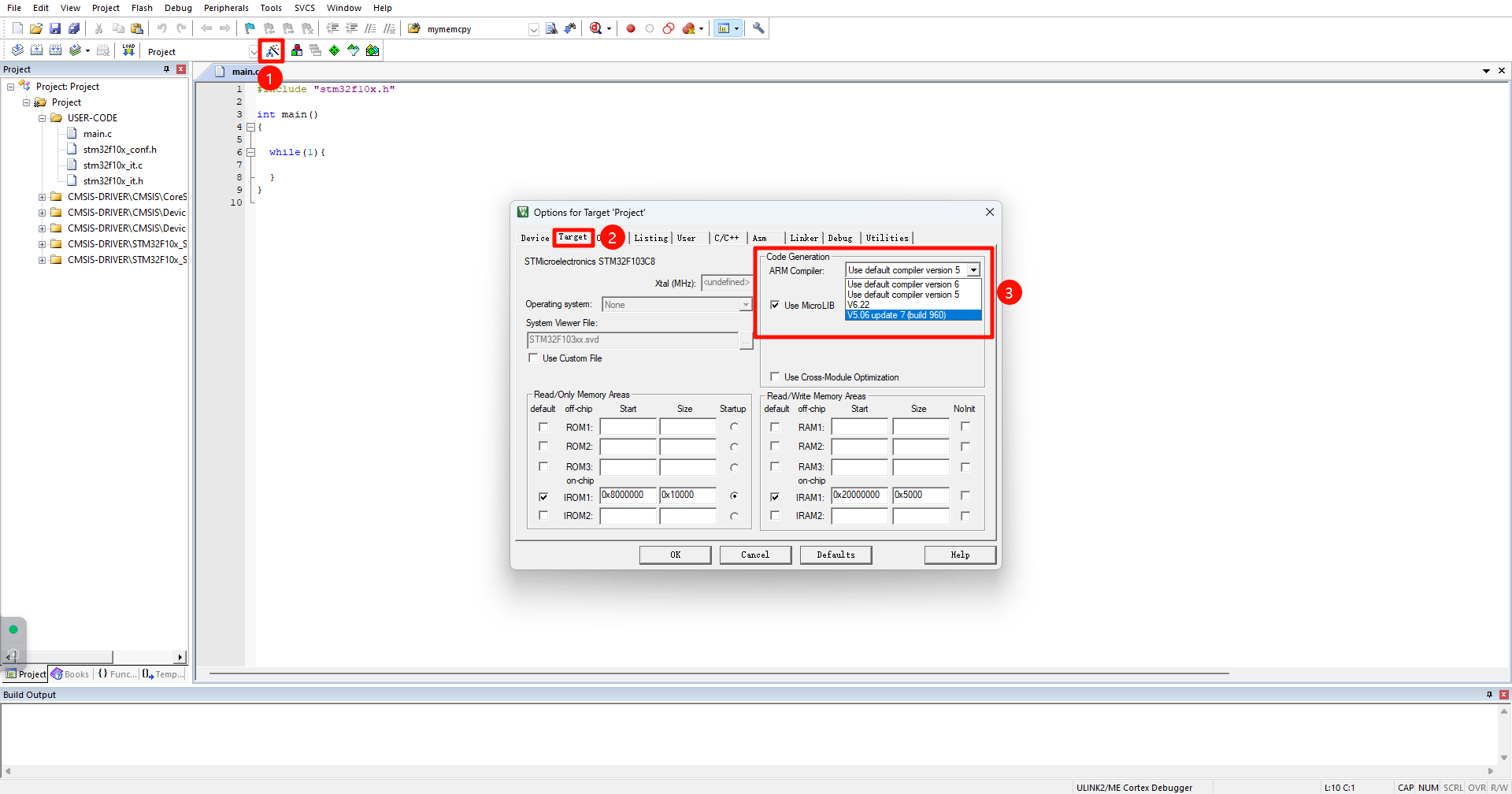Open the Manage Project Items icon
The image size is (1512, 794).
(297, 50)
